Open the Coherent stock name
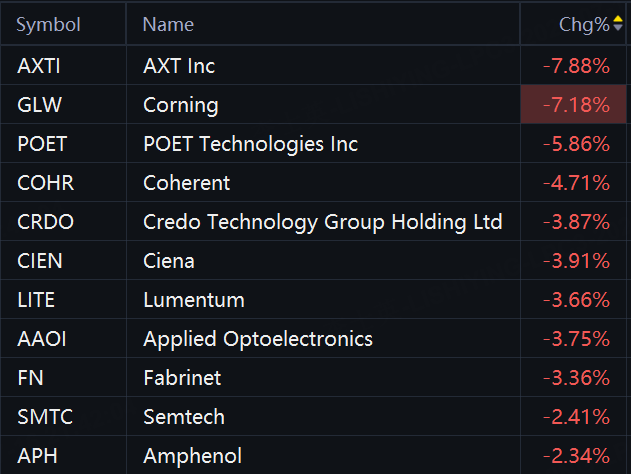 [x=186, y=183]
